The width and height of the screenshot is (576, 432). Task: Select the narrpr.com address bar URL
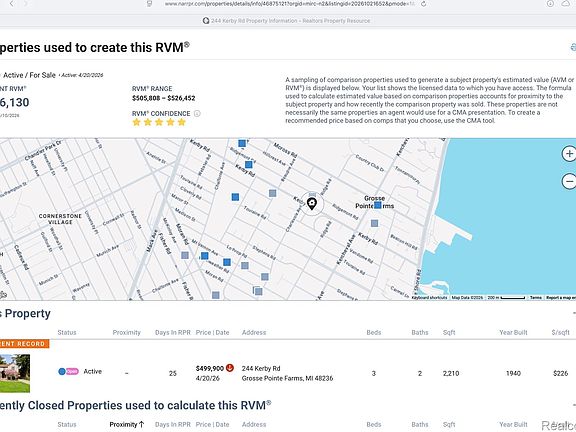coord(290,4)
